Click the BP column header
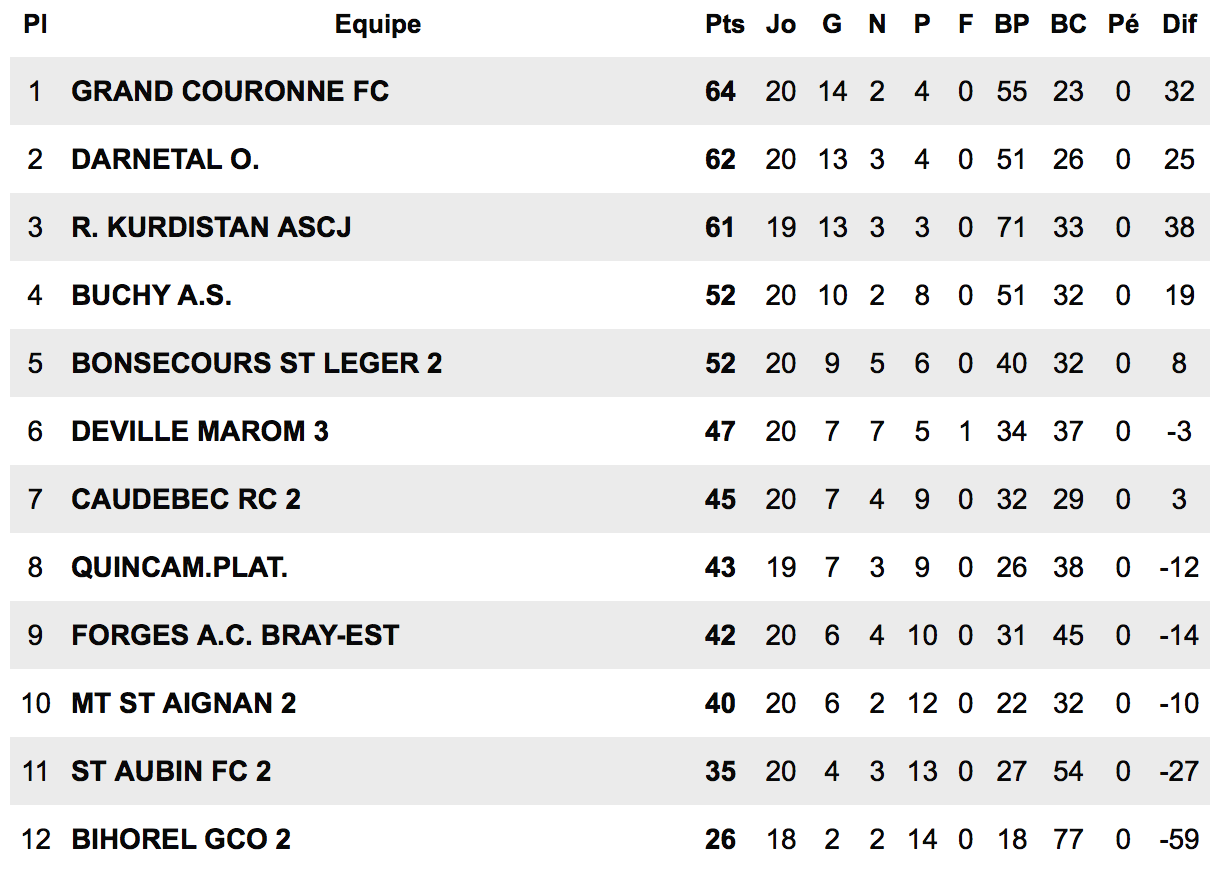Image resolution: width=1220 pixels, height=872 pixels. (x=1012, y=25)
